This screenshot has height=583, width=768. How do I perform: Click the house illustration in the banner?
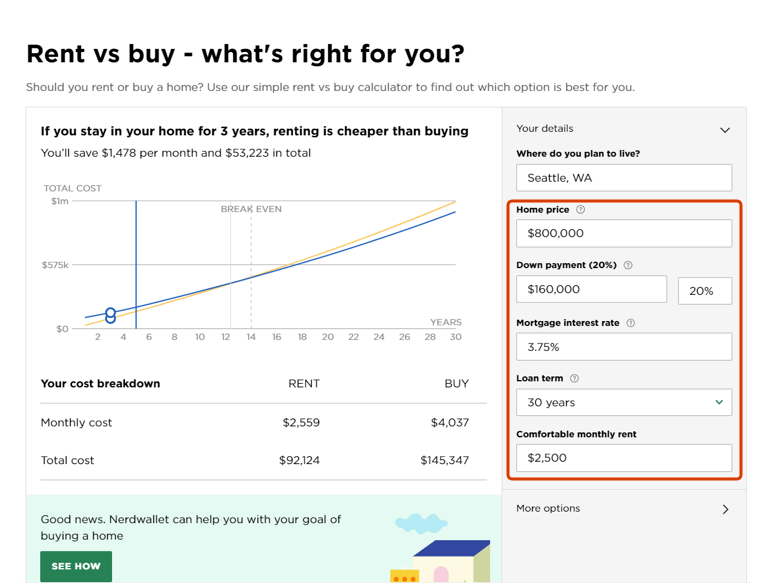[x=452, y=562]
